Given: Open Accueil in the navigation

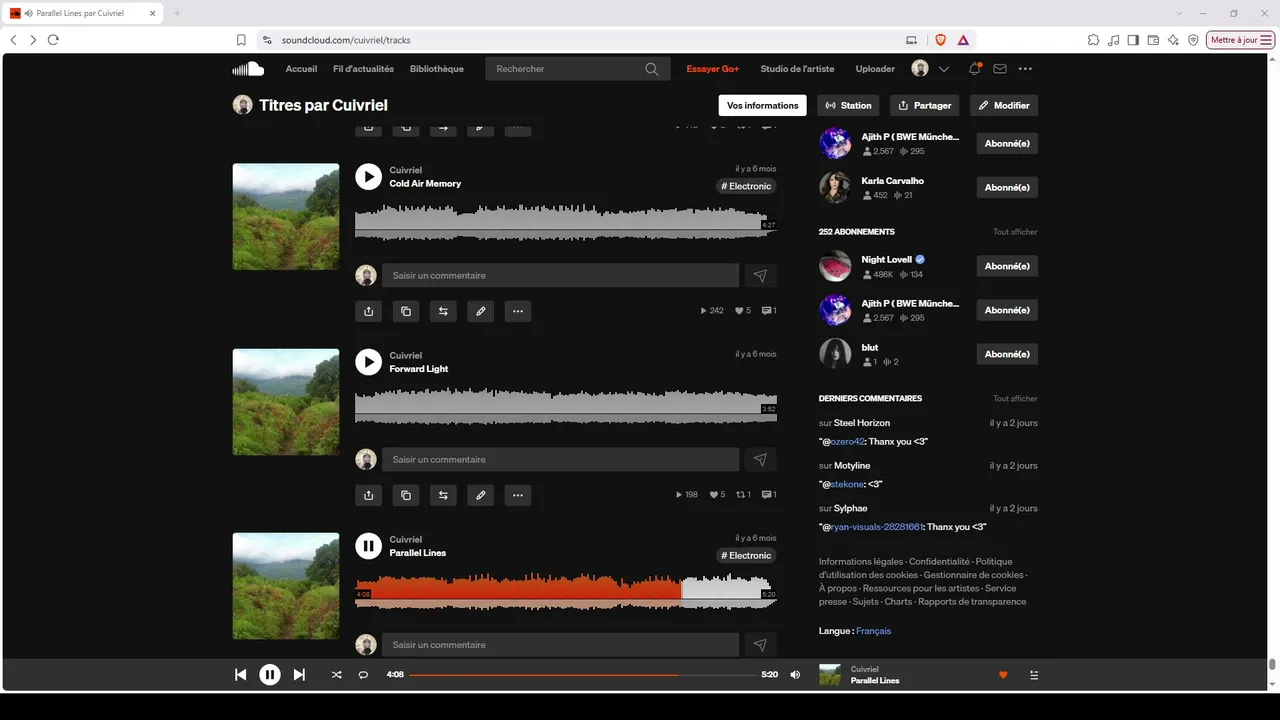Looking at the screenshot, I should coord(301,69).
